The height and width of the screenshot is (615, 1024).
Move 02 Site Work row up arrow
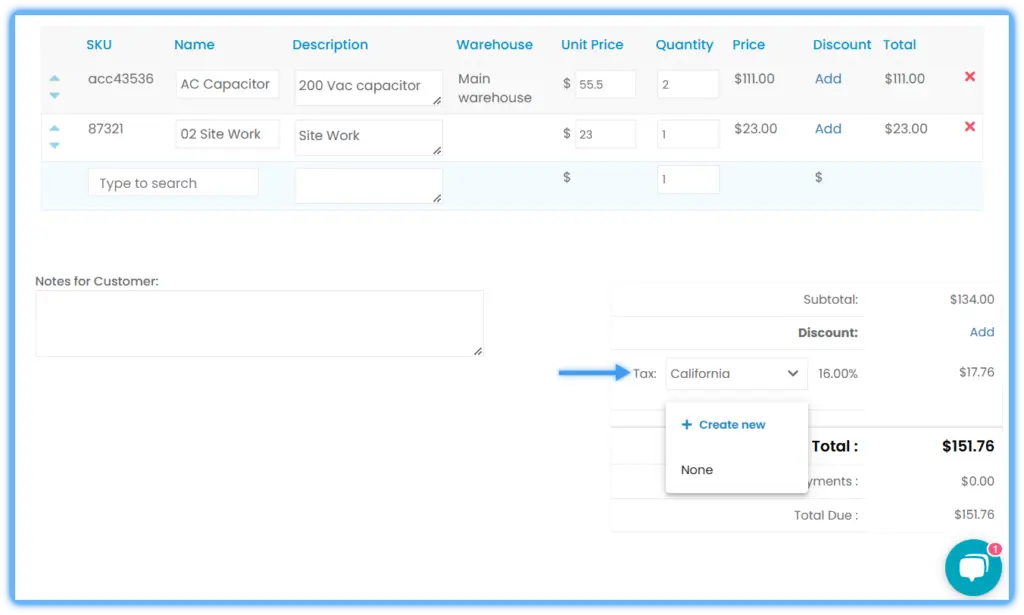tap(55, 129)
